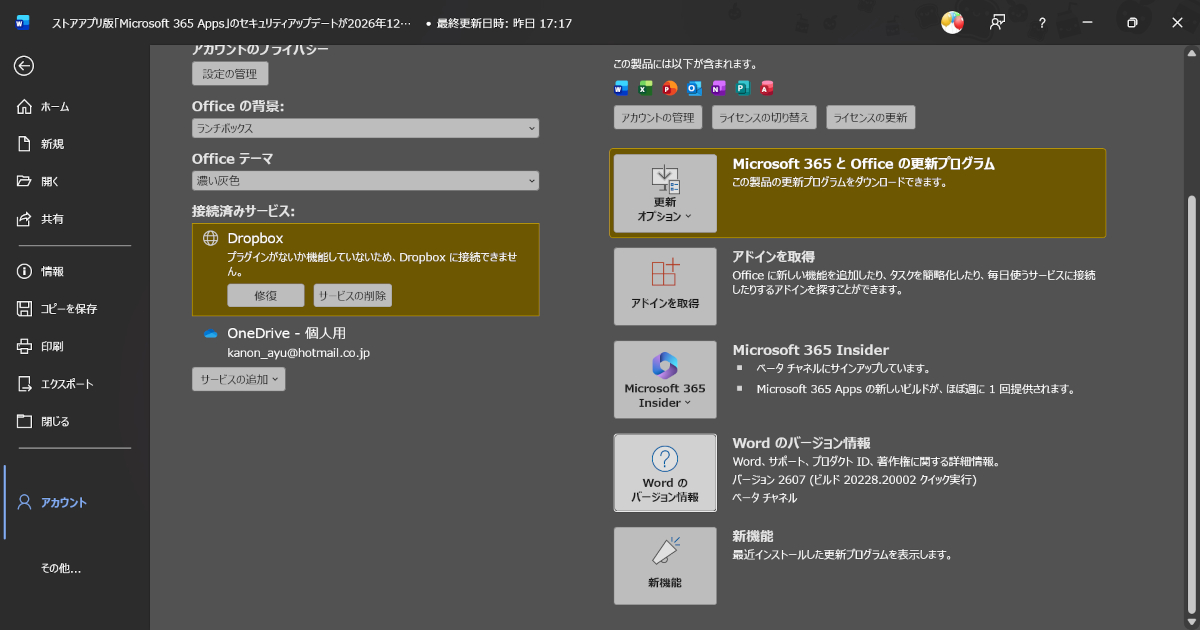Viewport: 1200px width, 630px height.
Task: Click the Publisher product icon
Action: click(743, 88)
